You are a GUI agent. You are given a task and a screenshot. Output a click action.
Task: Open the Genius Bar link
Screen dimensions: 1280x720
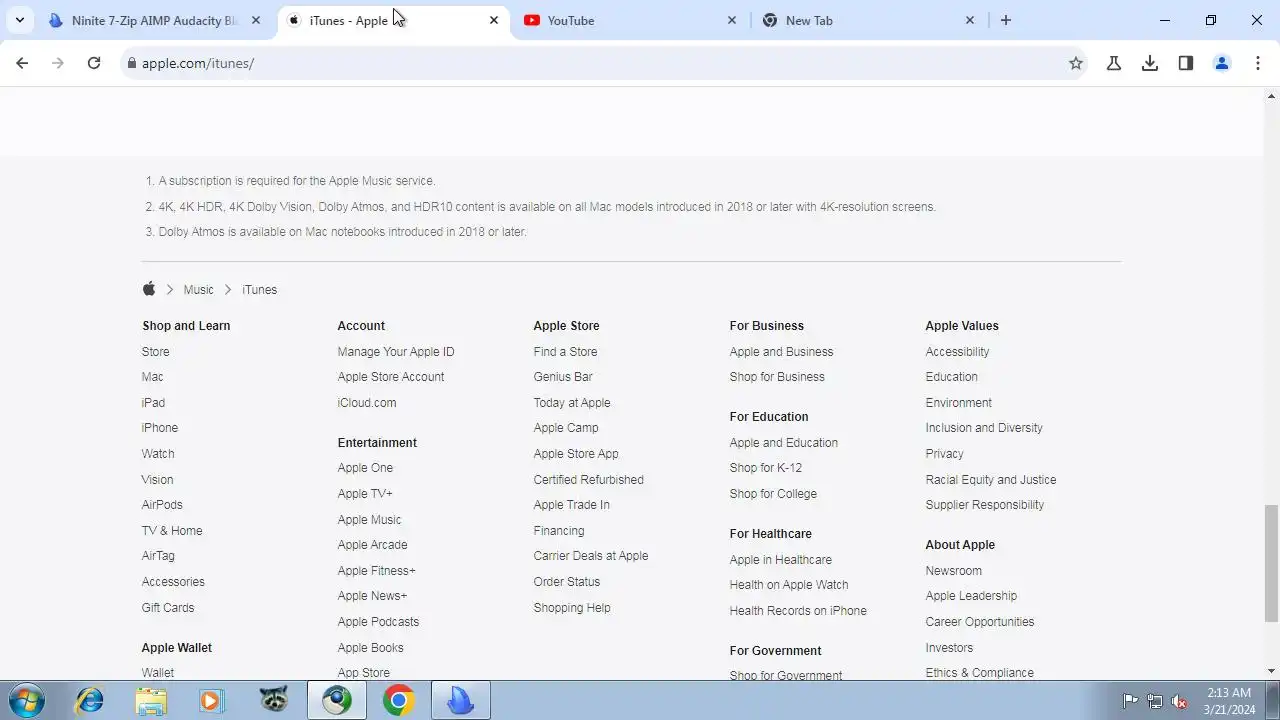coord(563,377)
